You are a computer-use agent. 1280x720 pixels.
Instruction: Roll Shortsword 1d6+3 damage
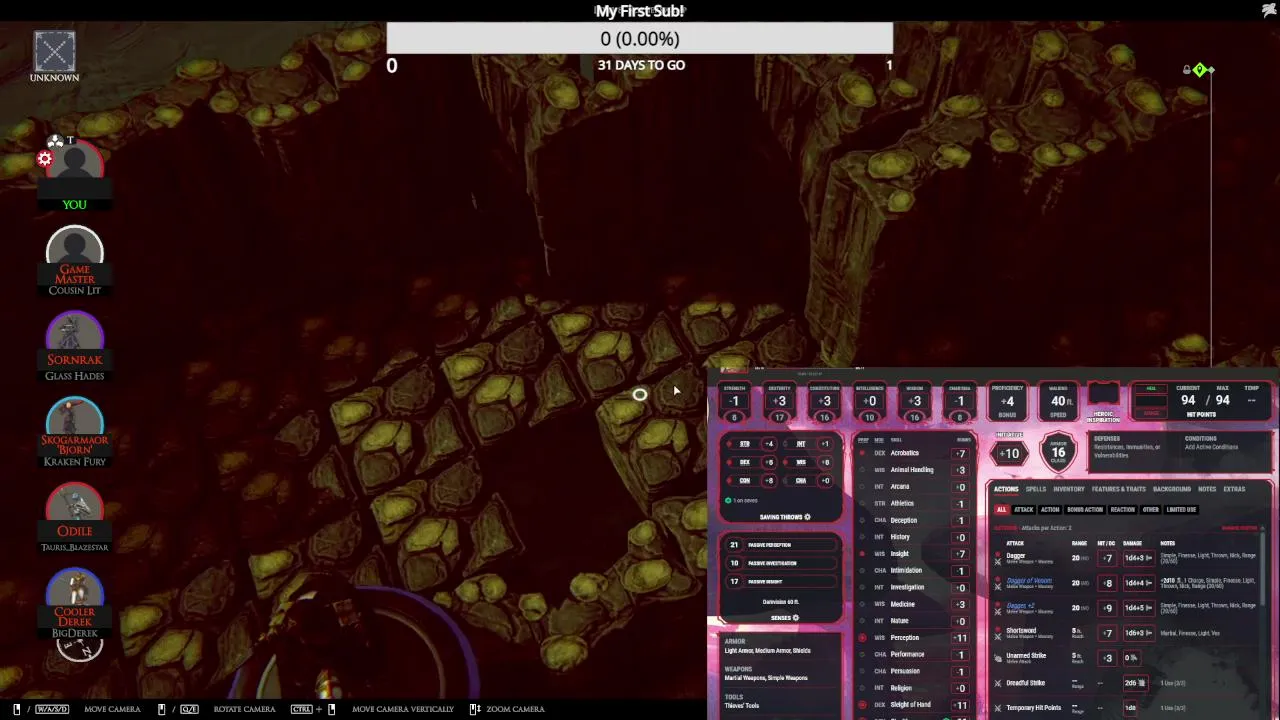1138,633
